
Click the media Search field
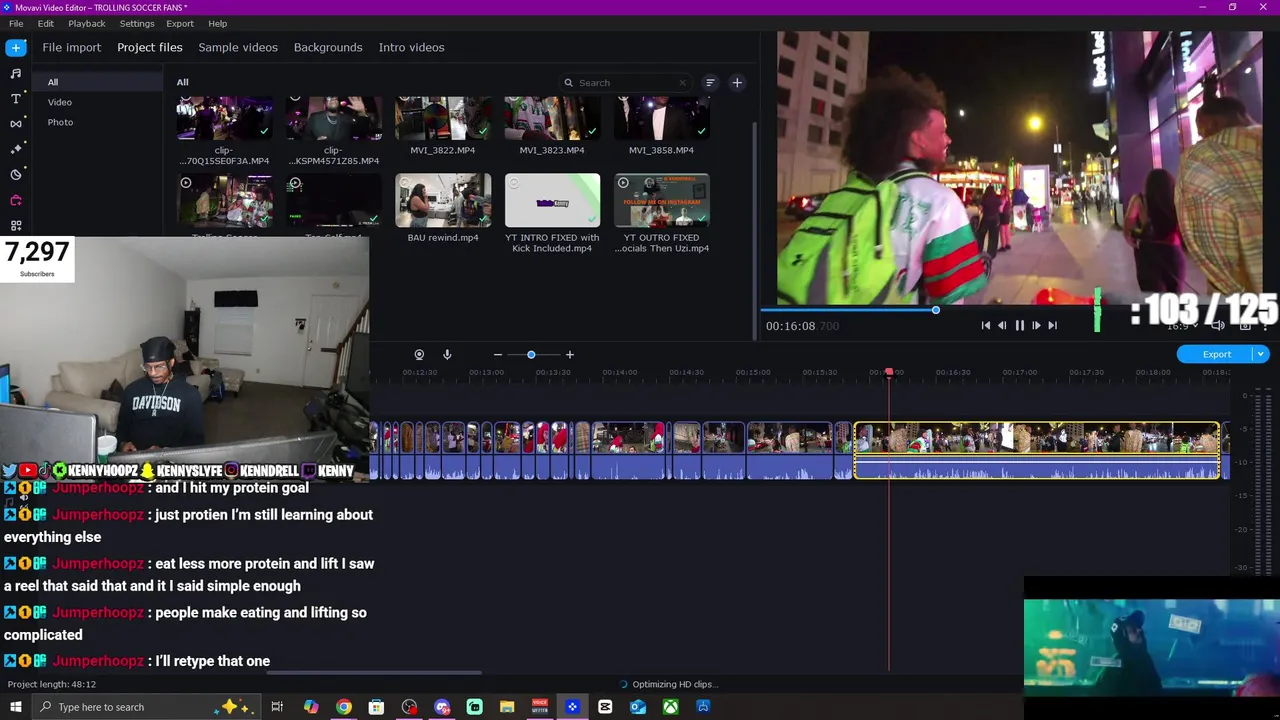coord(625,83)
